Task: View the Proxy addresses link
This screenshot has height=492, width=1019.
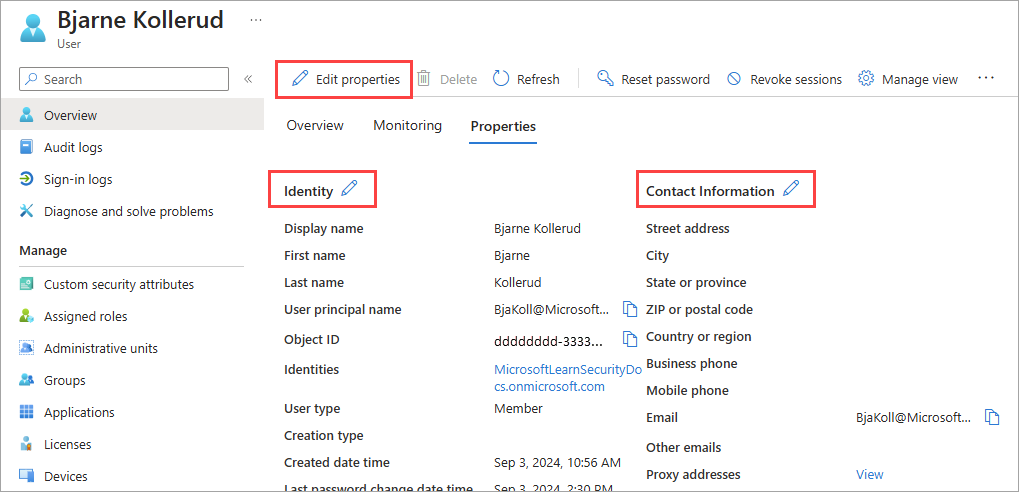Action: 869,474
